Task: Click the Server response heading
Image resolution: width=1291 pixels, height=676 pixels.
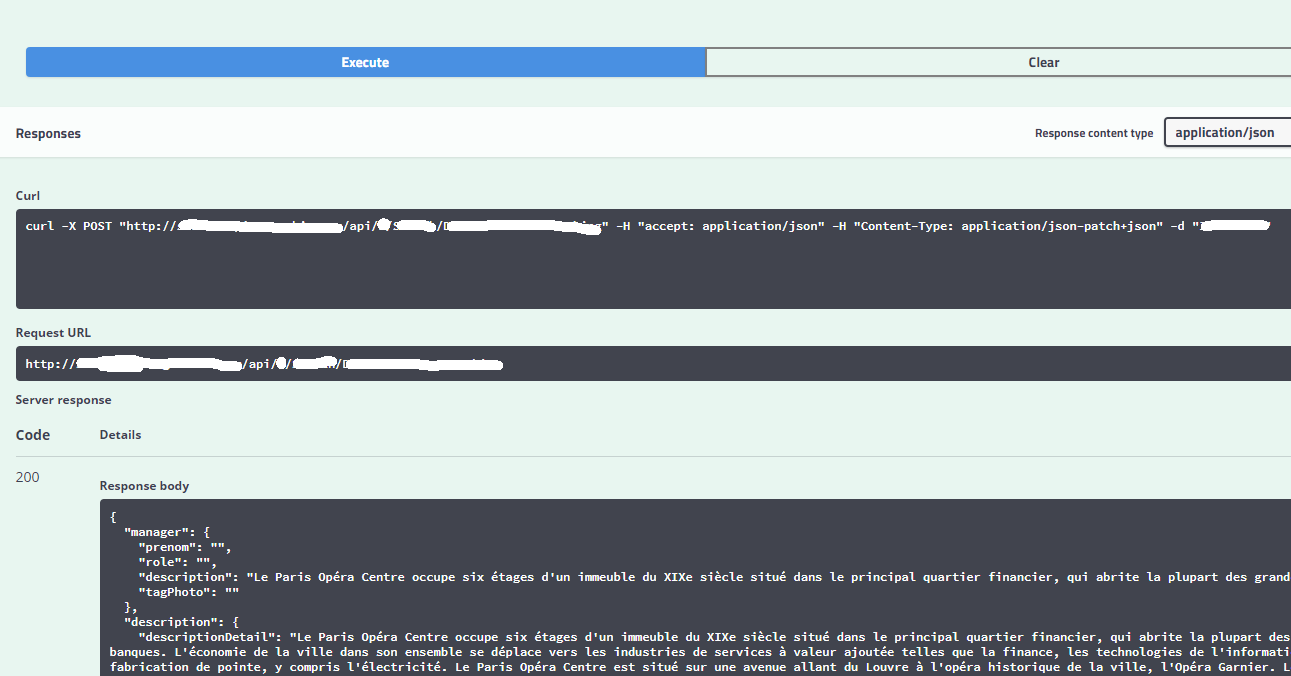Action: pyautogui.click(x=63, y=400)
